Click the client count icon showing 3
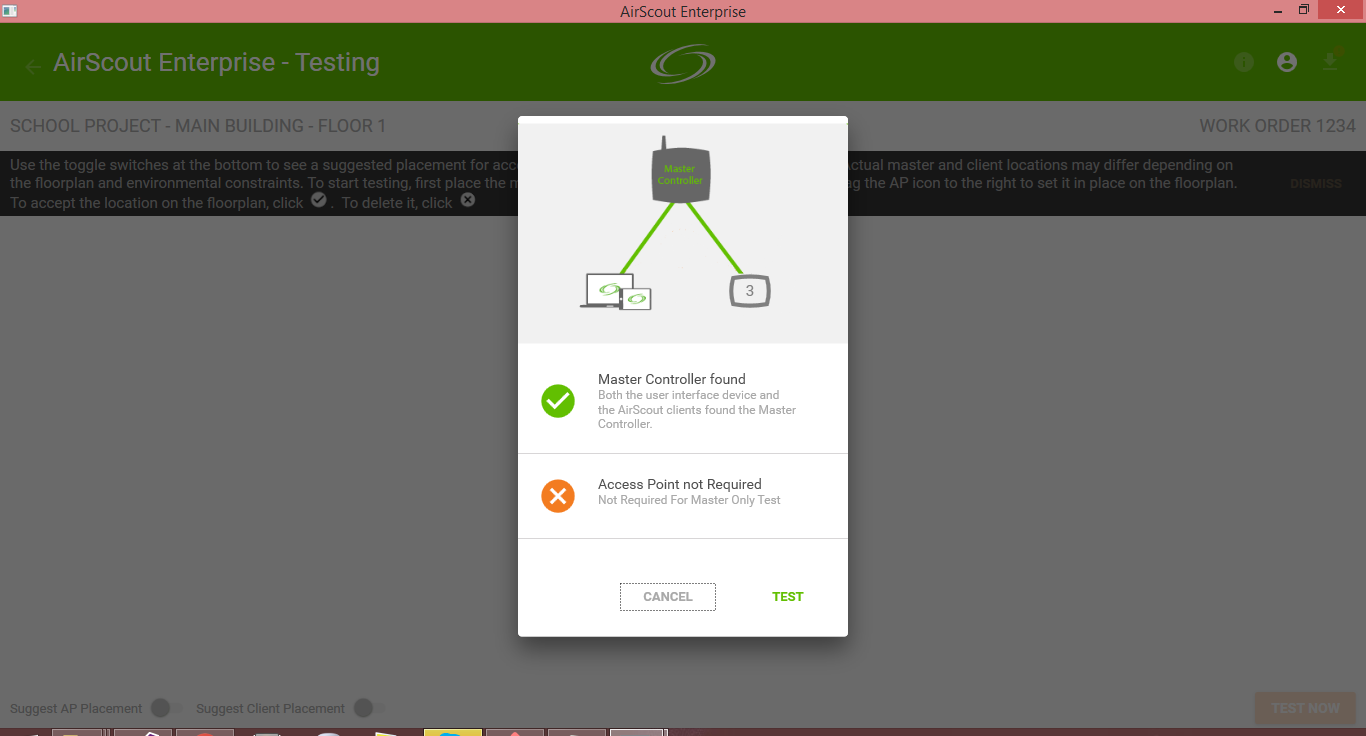This screenshot has width=1366, height=736. [750, 291]
